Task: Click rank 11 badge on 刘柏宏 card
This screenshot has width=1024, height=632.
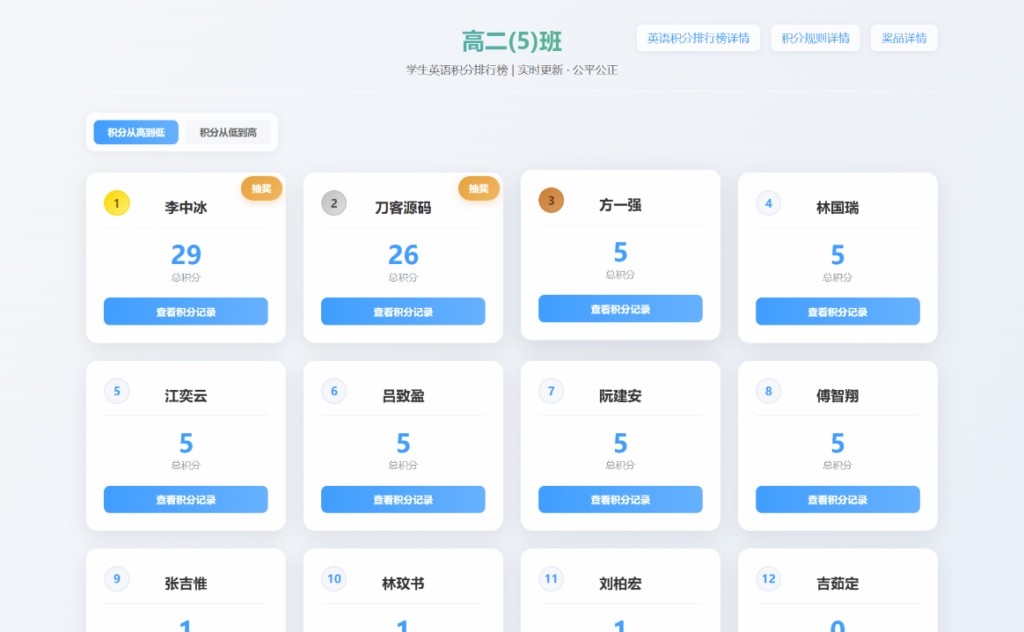Action: [x=551, y=578]
